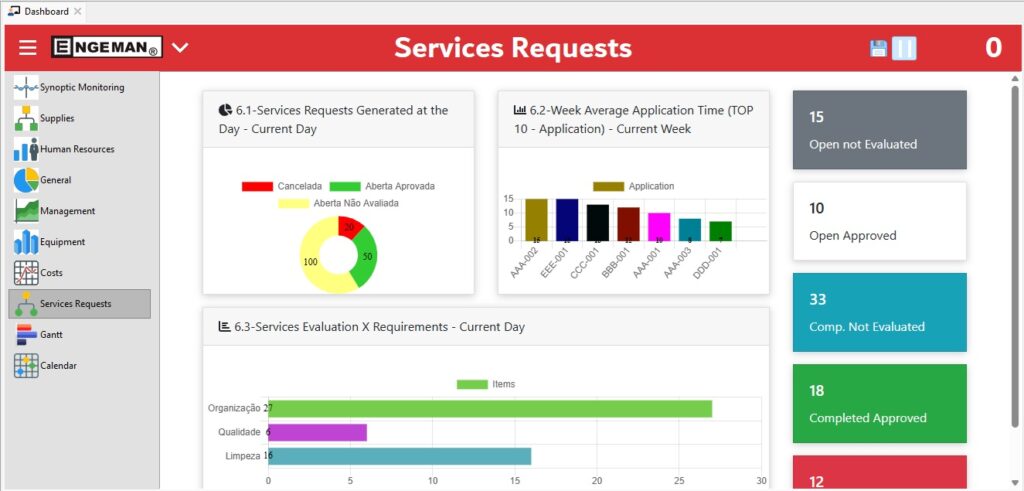The height and width of the screenshot is (491, 1024).
Task: Close the Dashboard tab
Action: 78,11
